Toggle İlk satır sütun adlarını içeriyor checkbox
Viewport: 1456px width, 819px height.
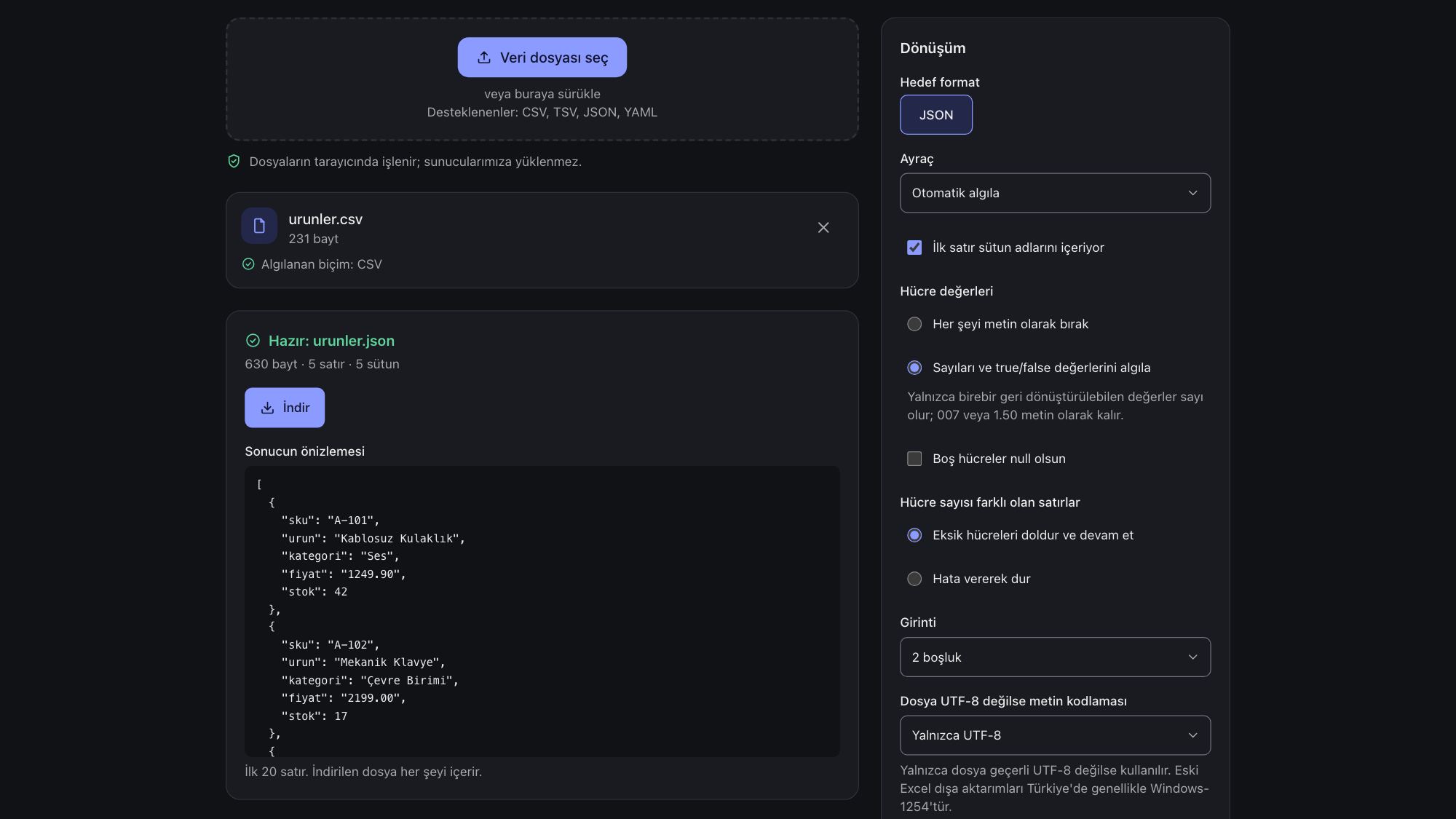pyautogui.click(x=914, y=248)
